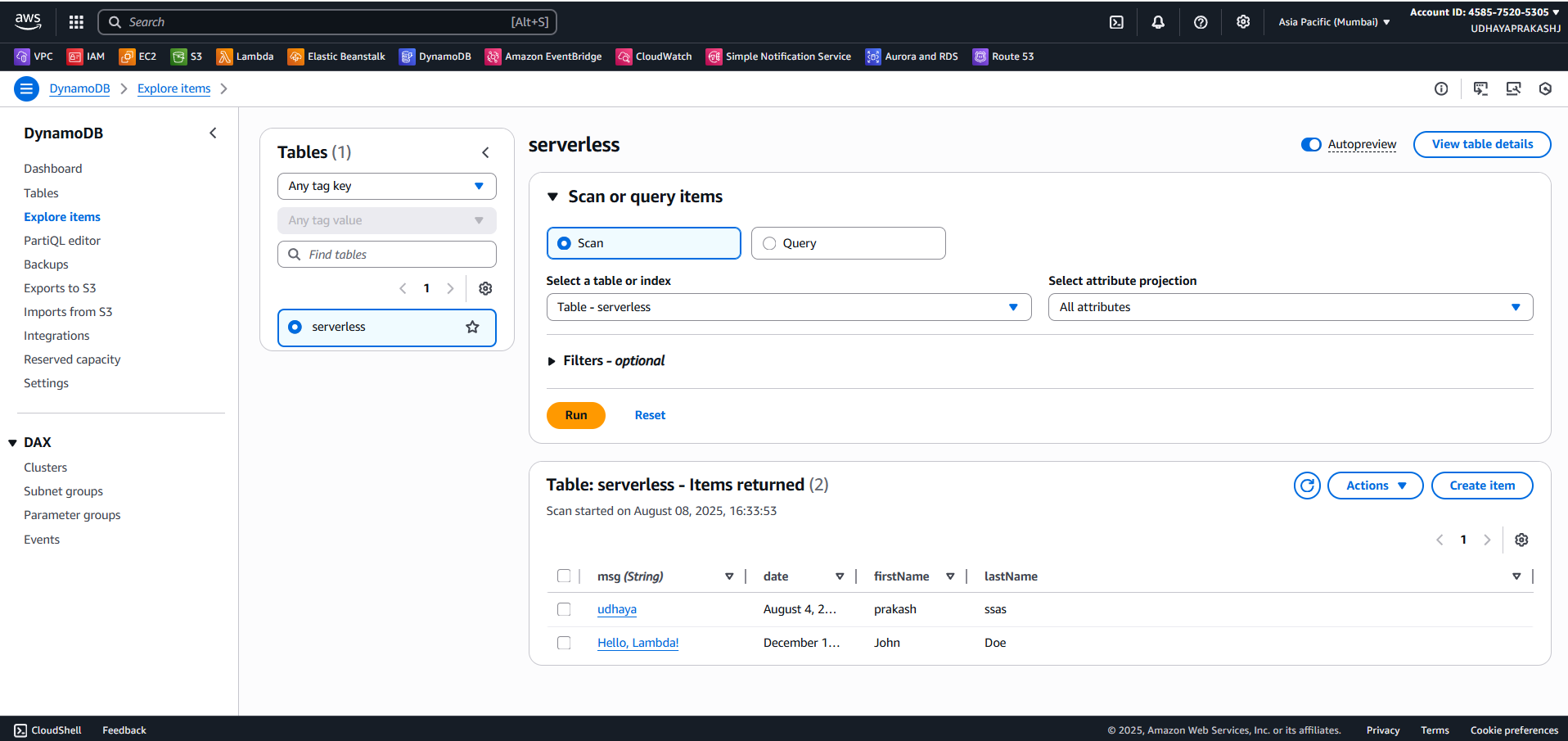This screenshot has height=741, width=1568.
Task: Open DAX Clusters in sidebar
Action: tap(46, 468)
